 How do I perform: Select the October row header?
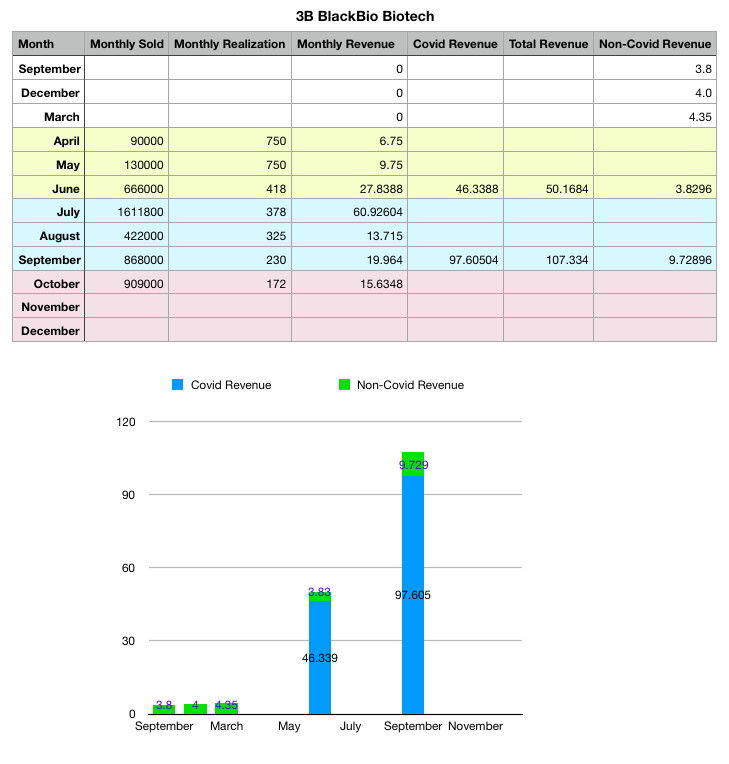[x=48, y=283]
